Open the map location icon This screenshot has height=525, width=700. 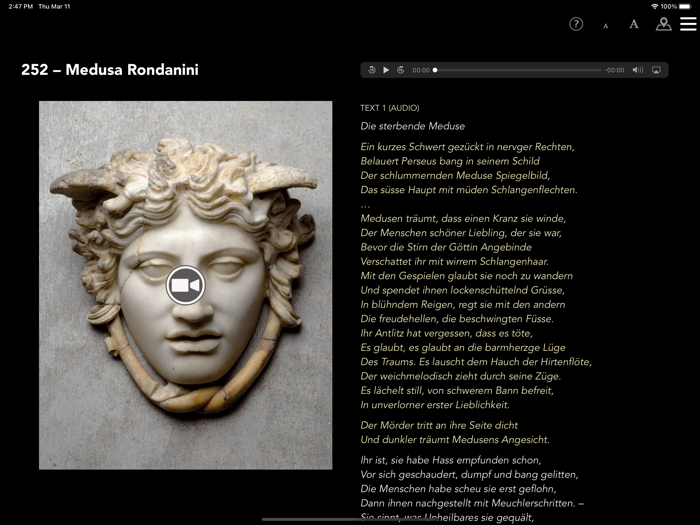(663, 24)
